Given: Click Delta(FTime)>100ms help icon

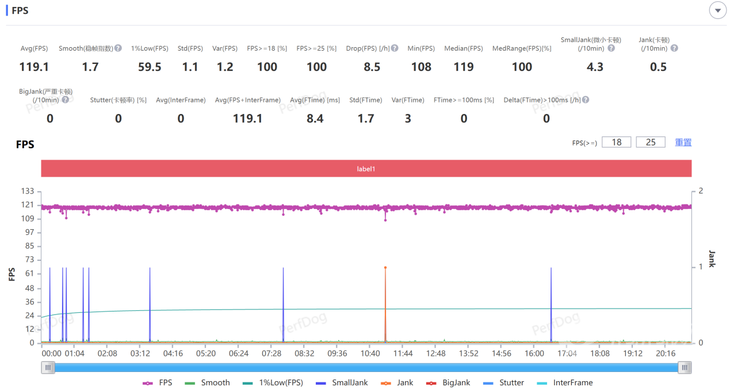Looking at the screenshot, I should click(585, 100).
